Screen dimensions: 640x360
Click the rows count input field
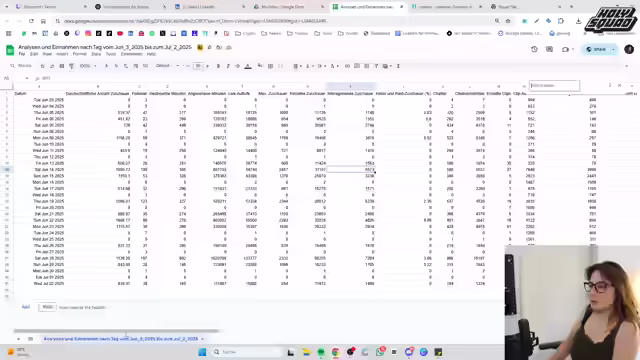point(47,307)
